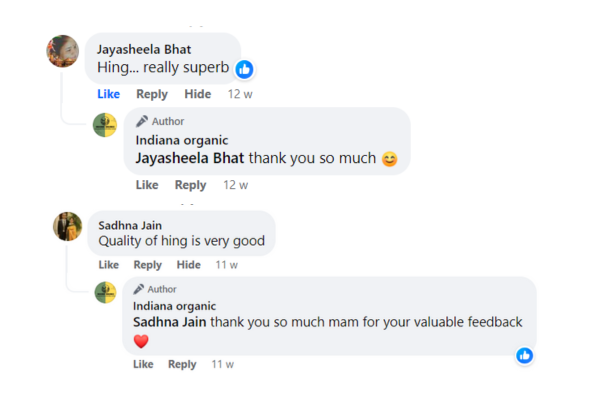Reply to Jayasheela Bhat's comment
This screenshot has width=600, height=400.
tap(152, 94)
